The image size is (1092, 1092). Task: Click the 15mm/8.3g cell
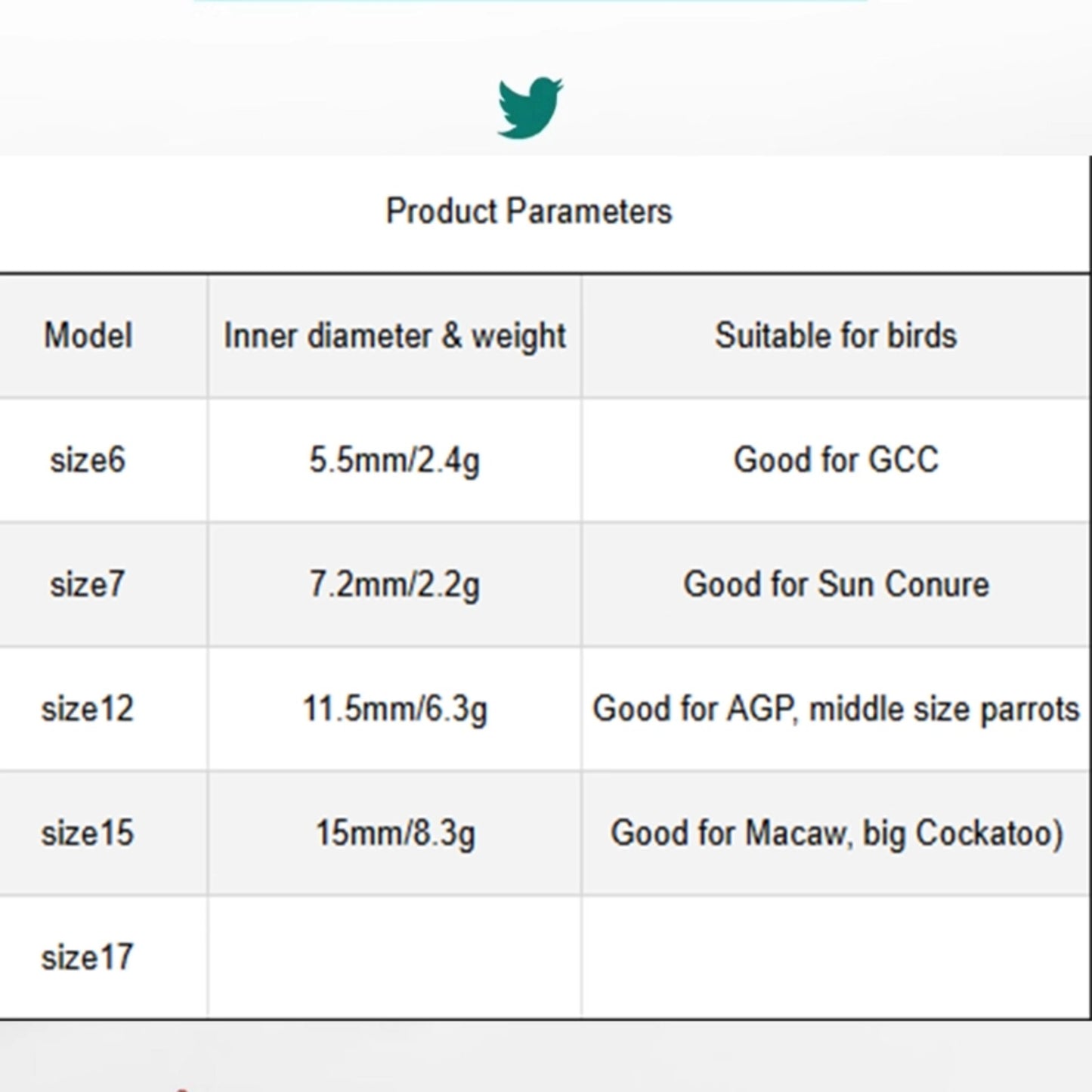394,833
